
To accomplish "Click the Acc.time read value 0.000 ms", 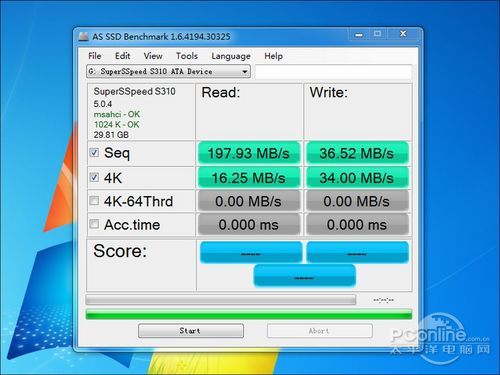I will (x=249, y=224).
